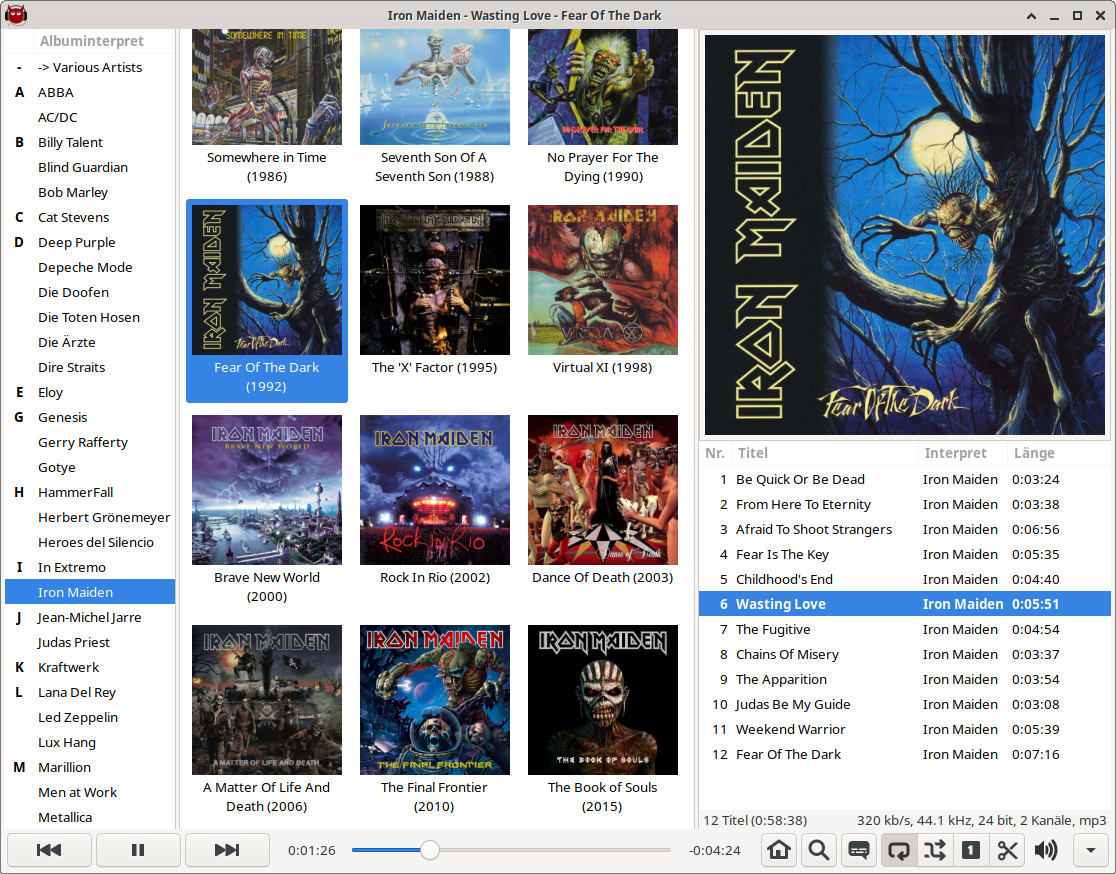
Task: Go to the home view
Action: click(779, 850)
